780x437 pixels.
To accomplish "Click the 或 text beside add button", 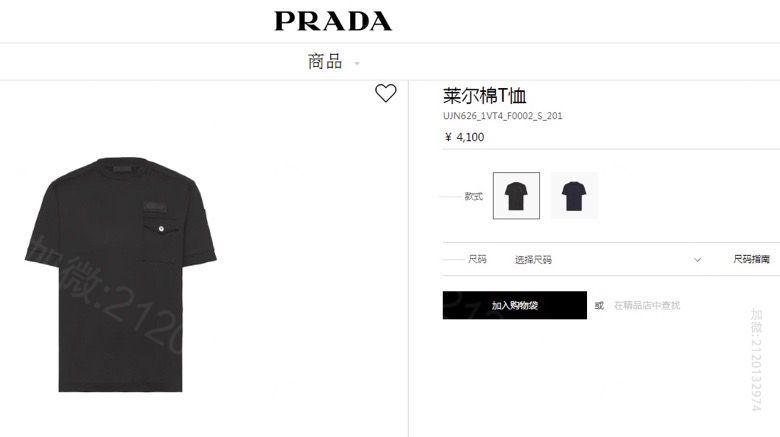I will pos(599,305).
